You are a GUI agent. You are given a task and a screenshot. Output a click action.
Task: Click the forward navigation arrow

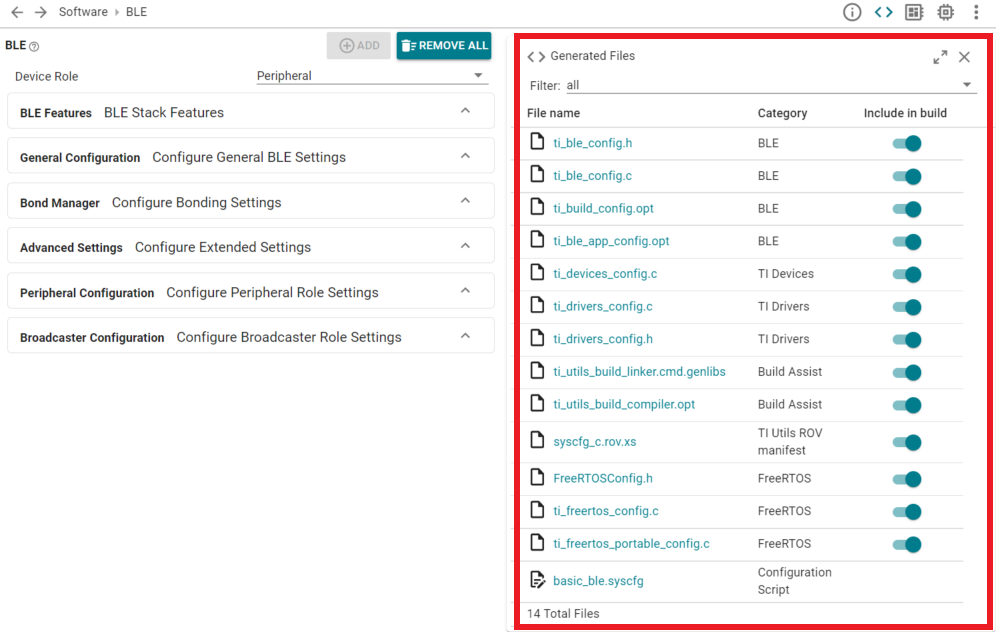click(x=40, y=12)
